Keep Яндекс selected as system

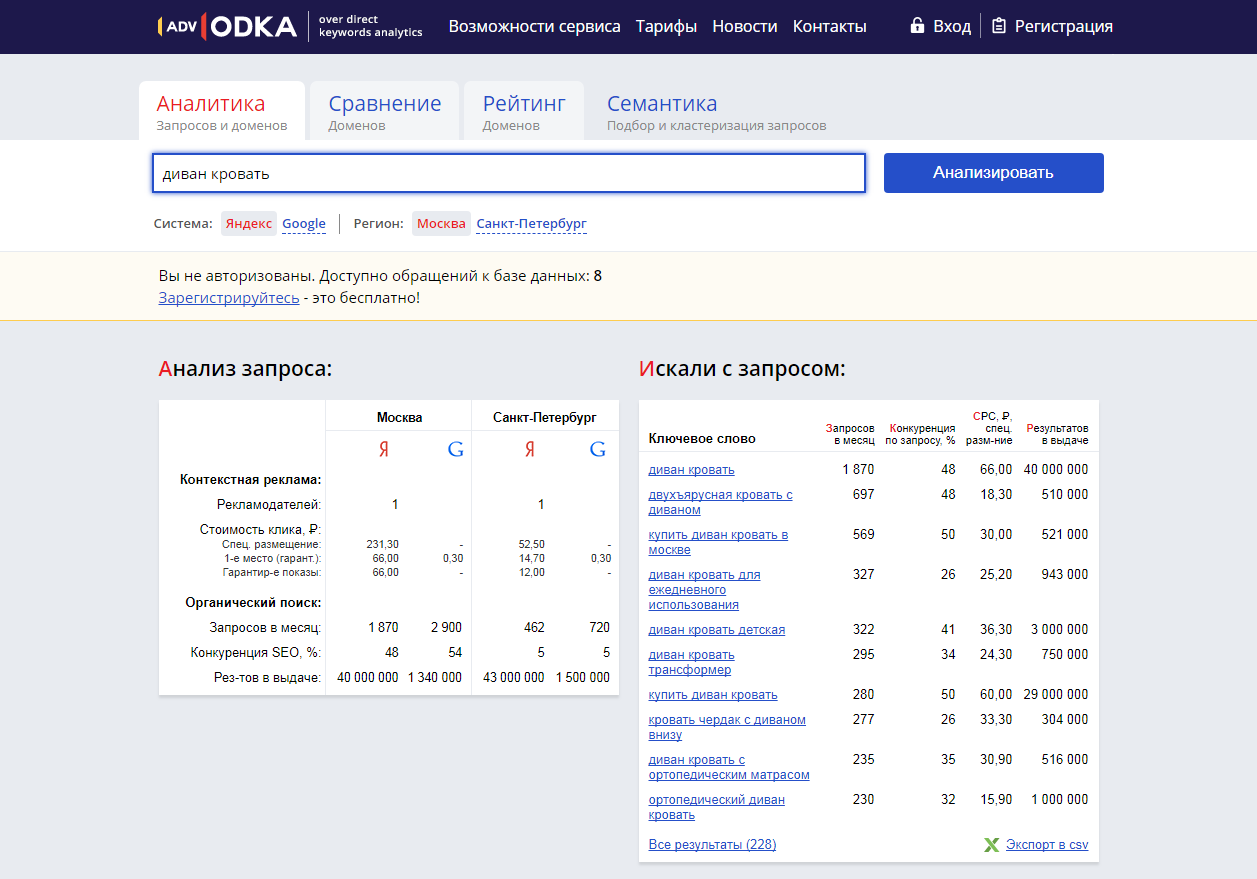248,223
